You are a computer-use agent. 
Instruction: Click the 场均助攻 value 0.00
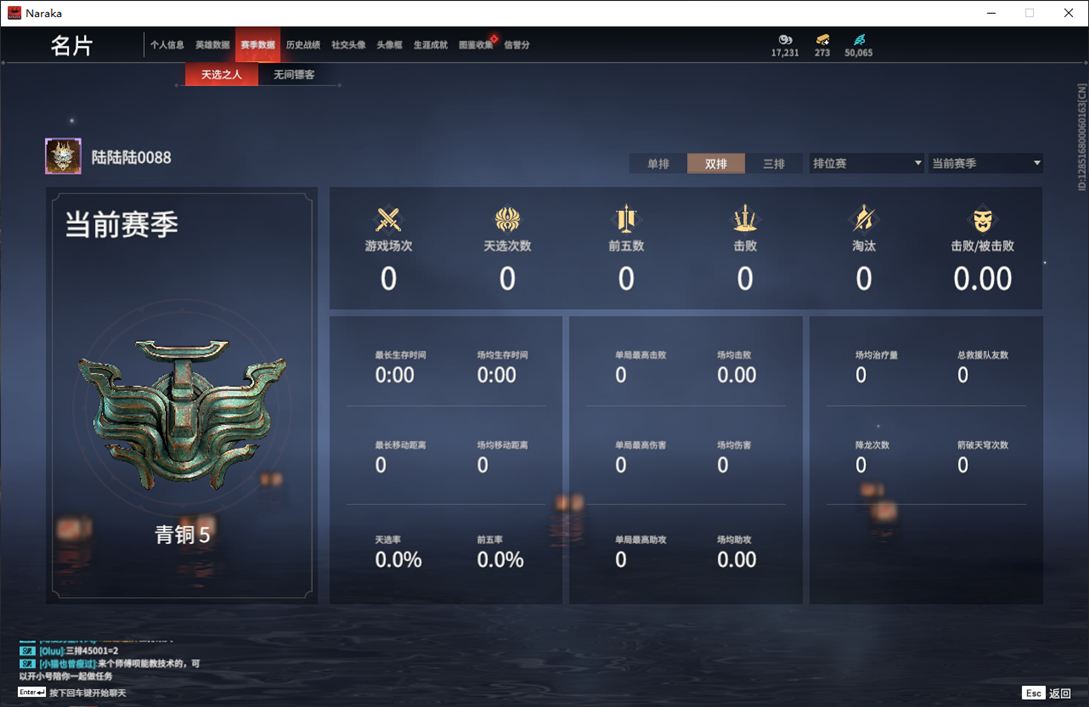coord(737,560)
